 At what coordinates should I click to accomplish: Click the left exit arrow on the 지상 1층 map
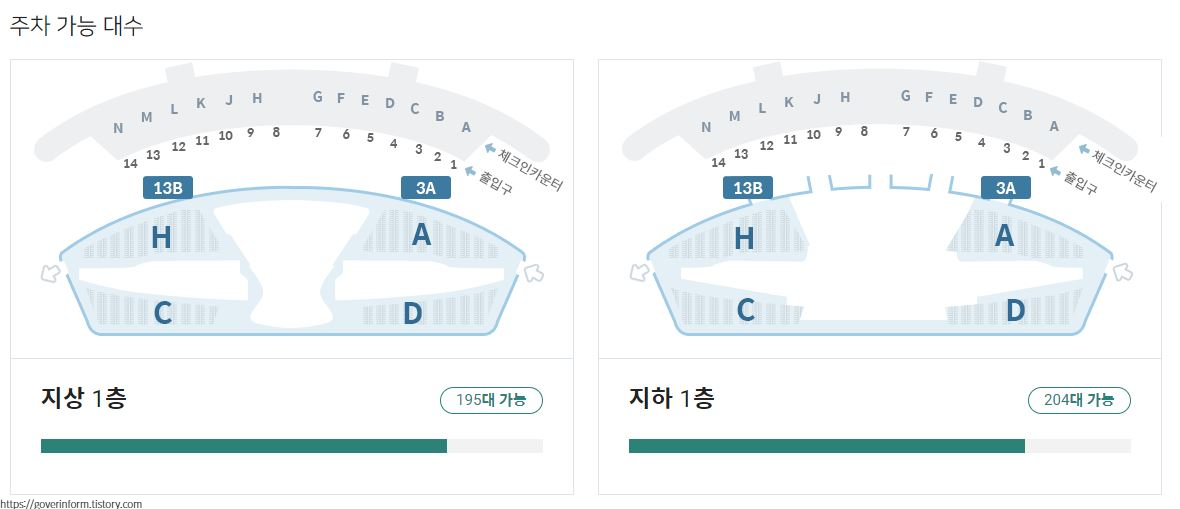click(x=51, y=273)
